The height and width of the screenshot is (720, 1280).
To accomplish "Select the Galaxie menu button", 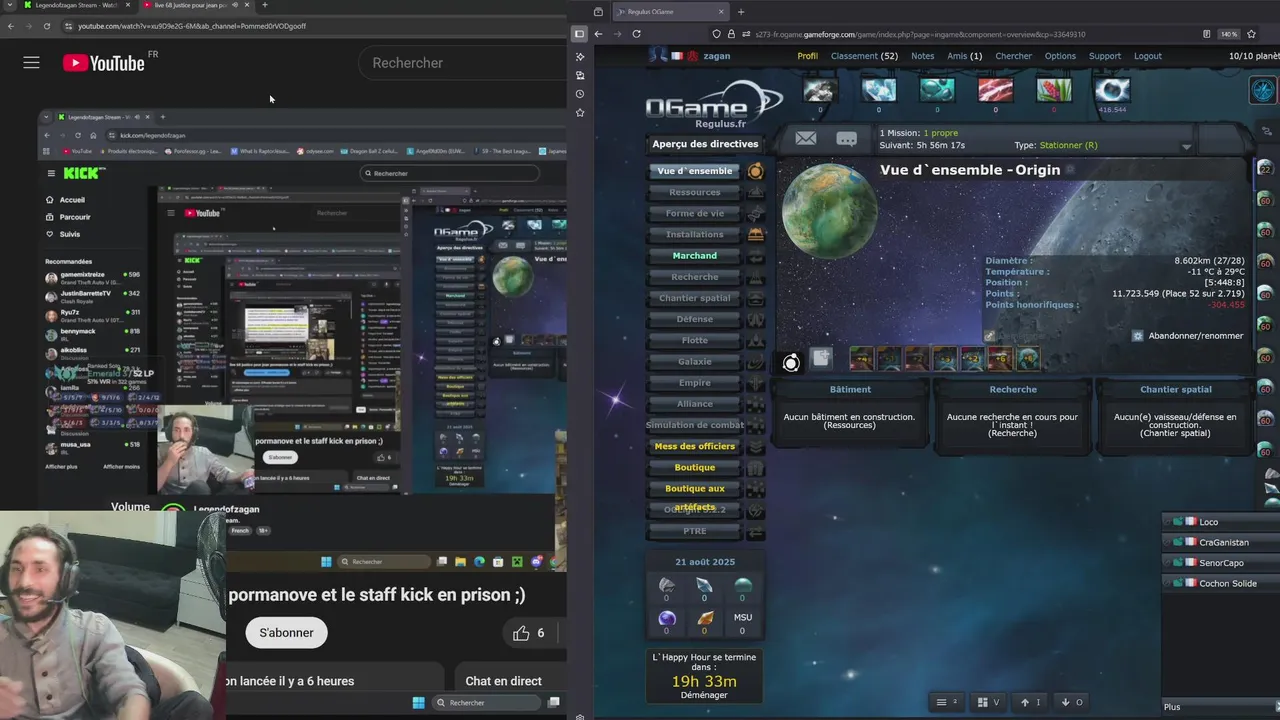I will coord(694,362).
